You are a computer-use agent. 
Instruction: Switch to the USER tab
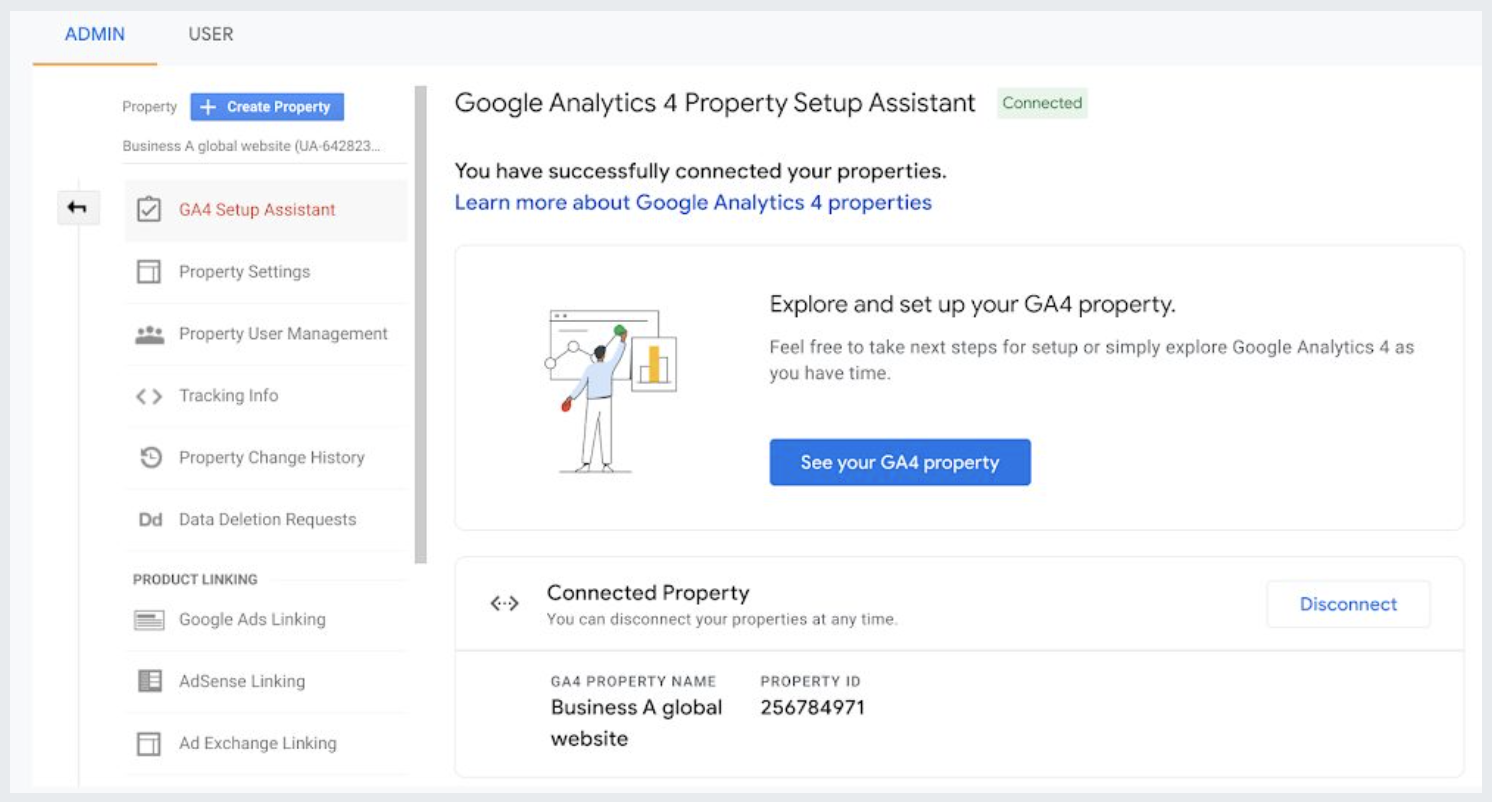(x=211, y=34)
